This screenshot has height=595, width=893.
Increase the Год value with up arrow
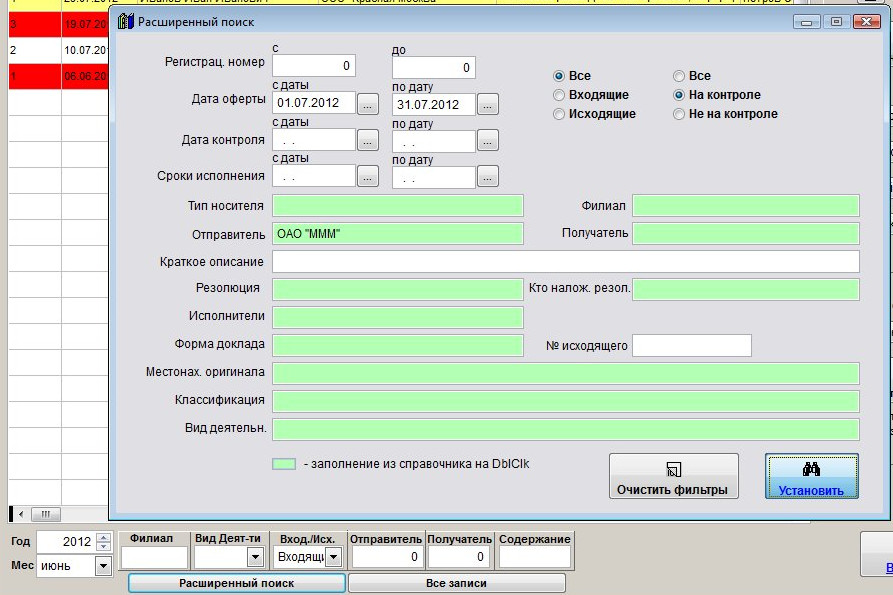[104, 537]
